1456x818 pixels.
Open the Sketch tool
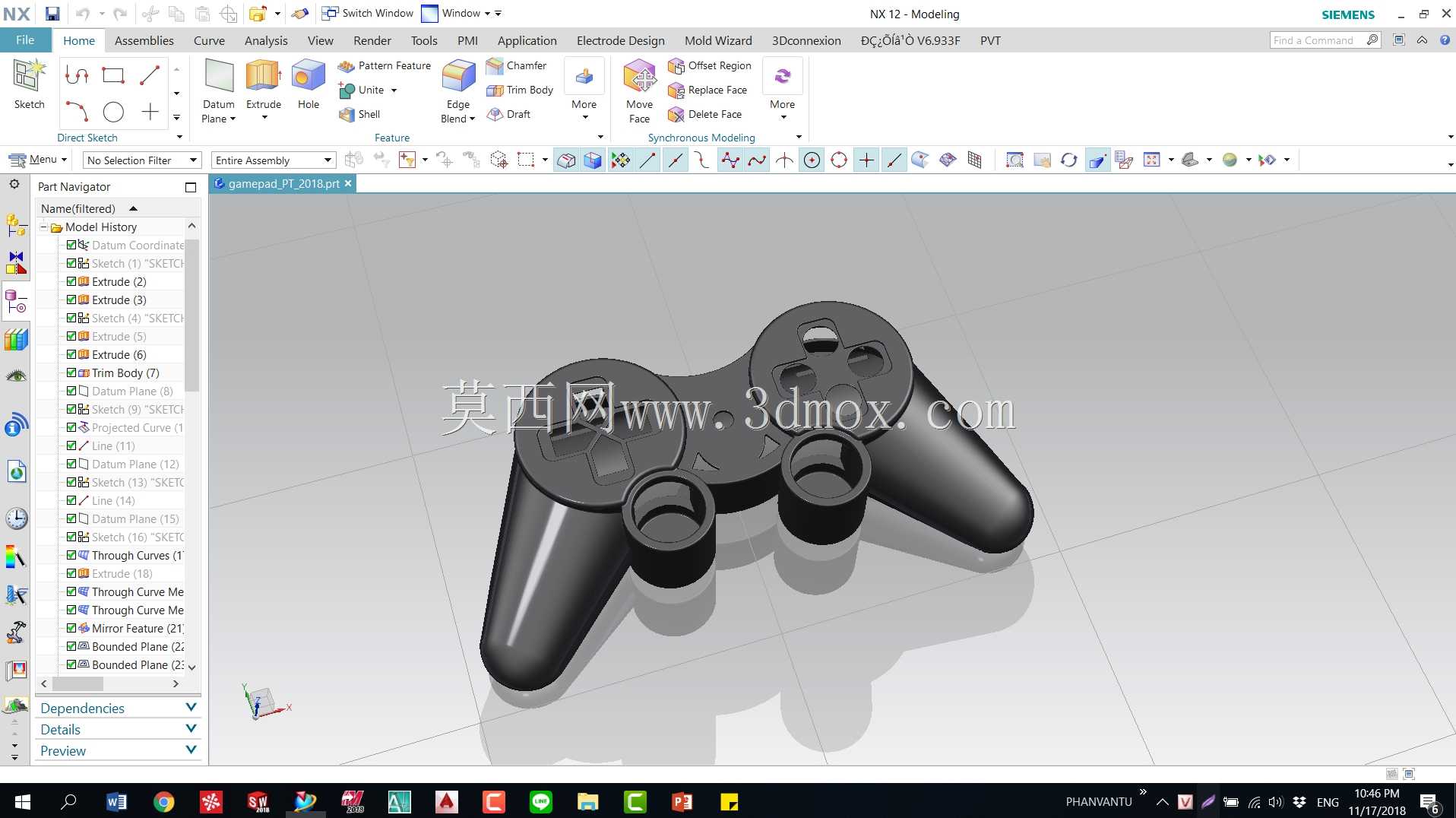click(29, 85)
